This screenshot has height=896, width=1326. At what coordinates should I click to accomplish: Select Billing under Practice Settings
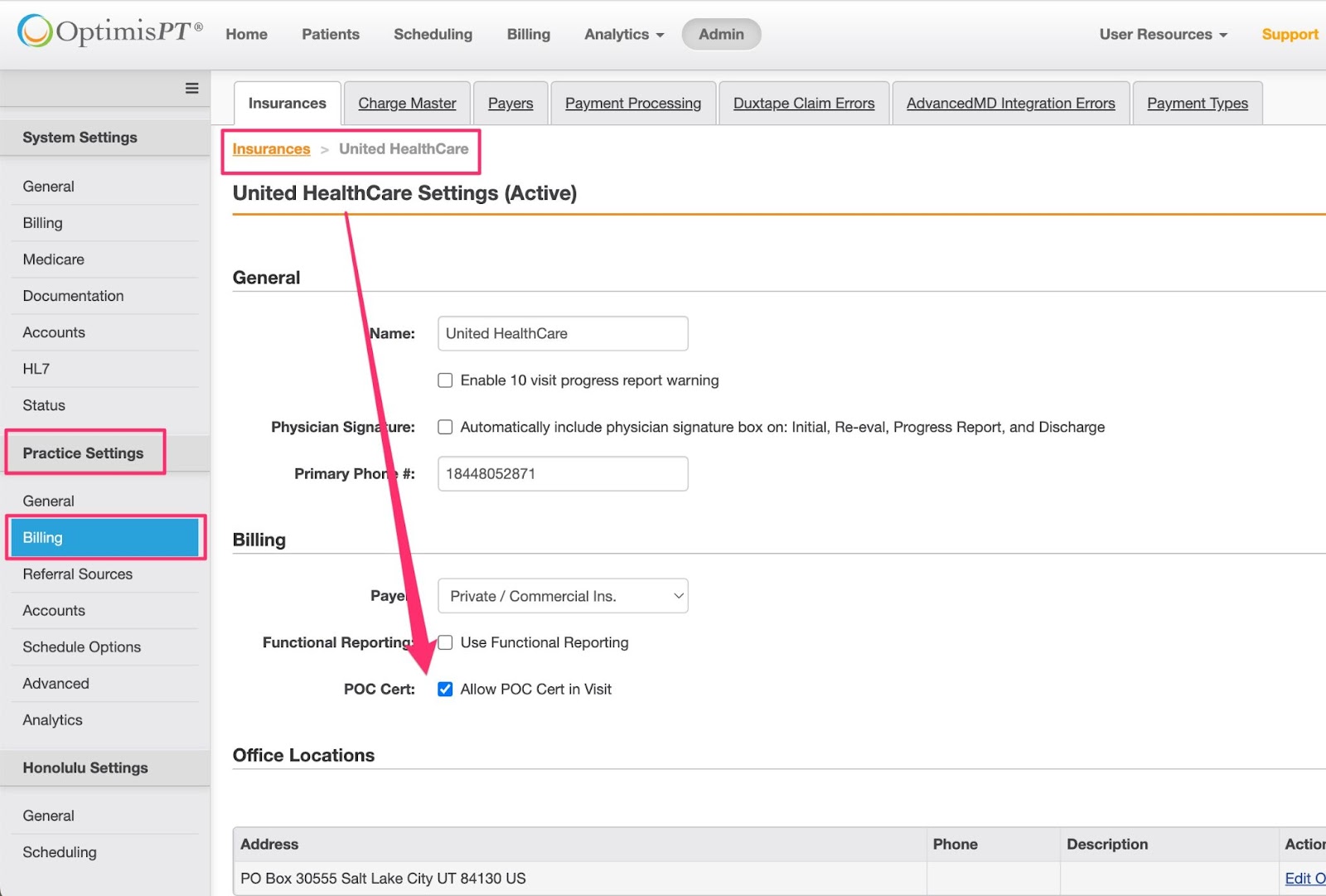105,538
